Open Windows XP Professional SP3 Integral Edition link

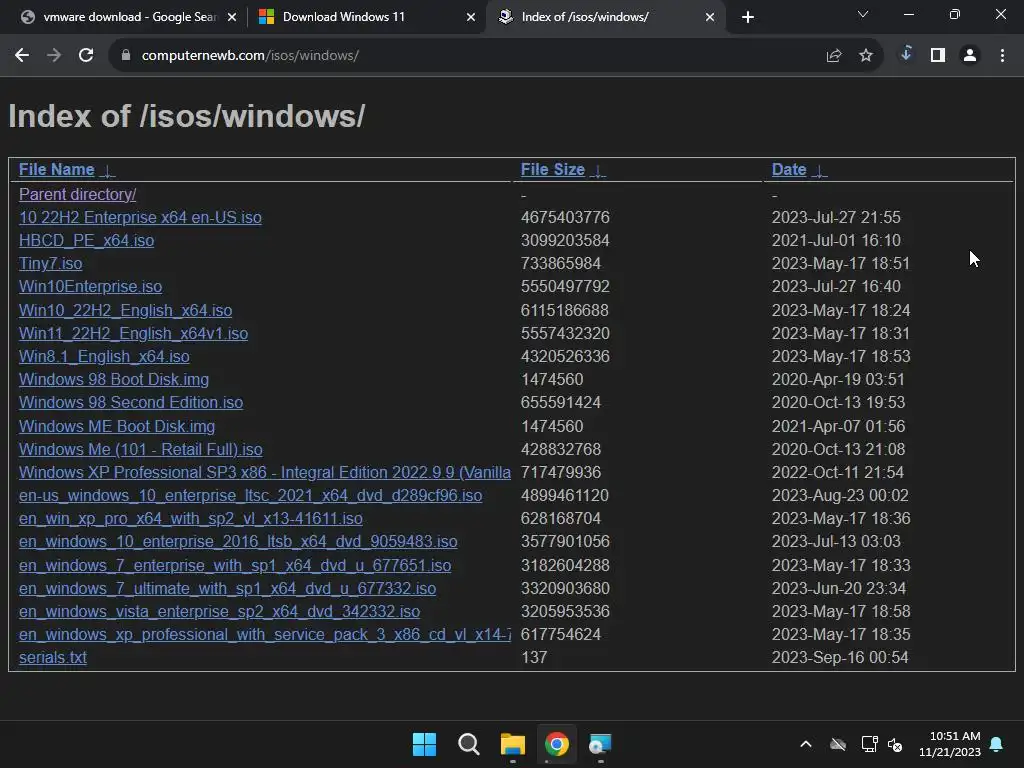264,472
